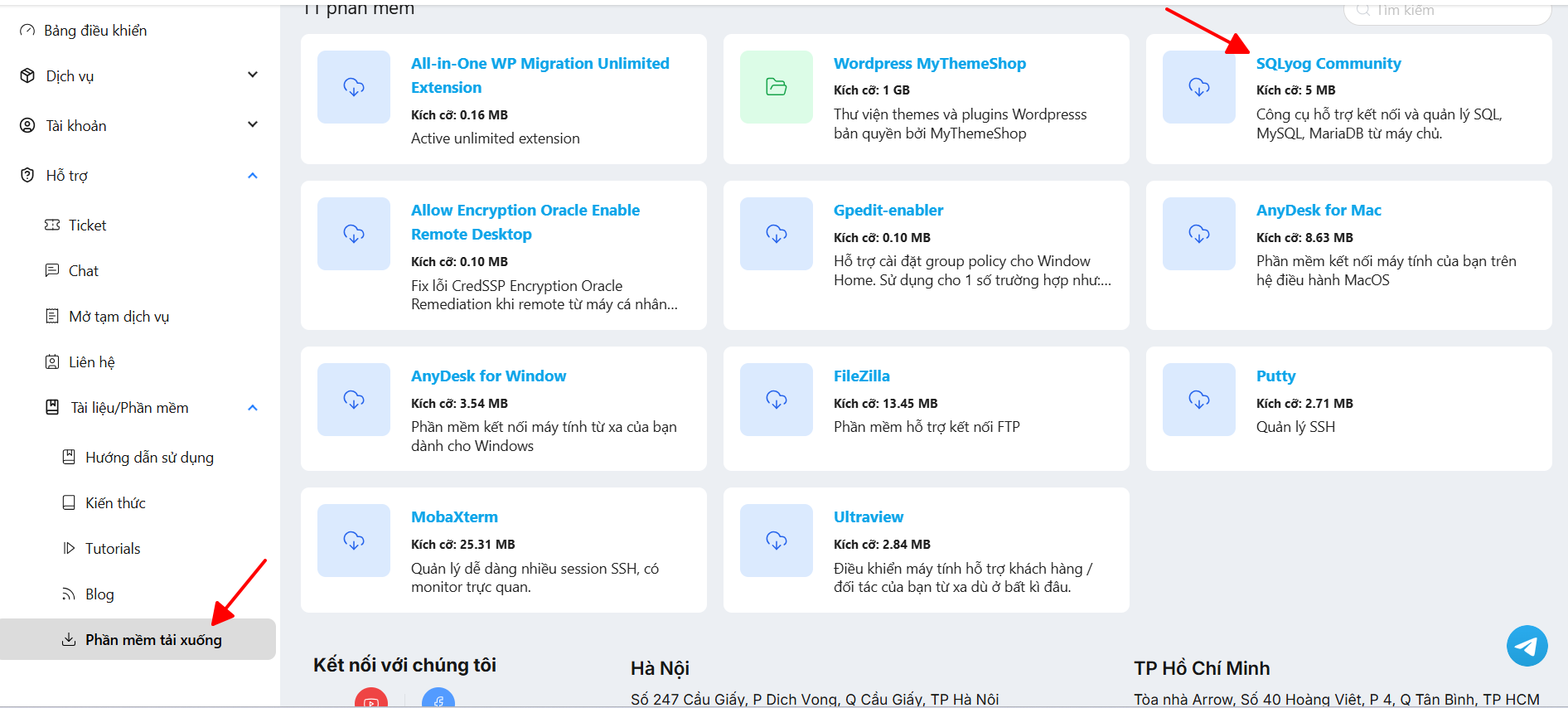Viewport: 1568px width, 708px height.
Task: Click the cube icon beside Dịch vụ
Action: [27, 75]
